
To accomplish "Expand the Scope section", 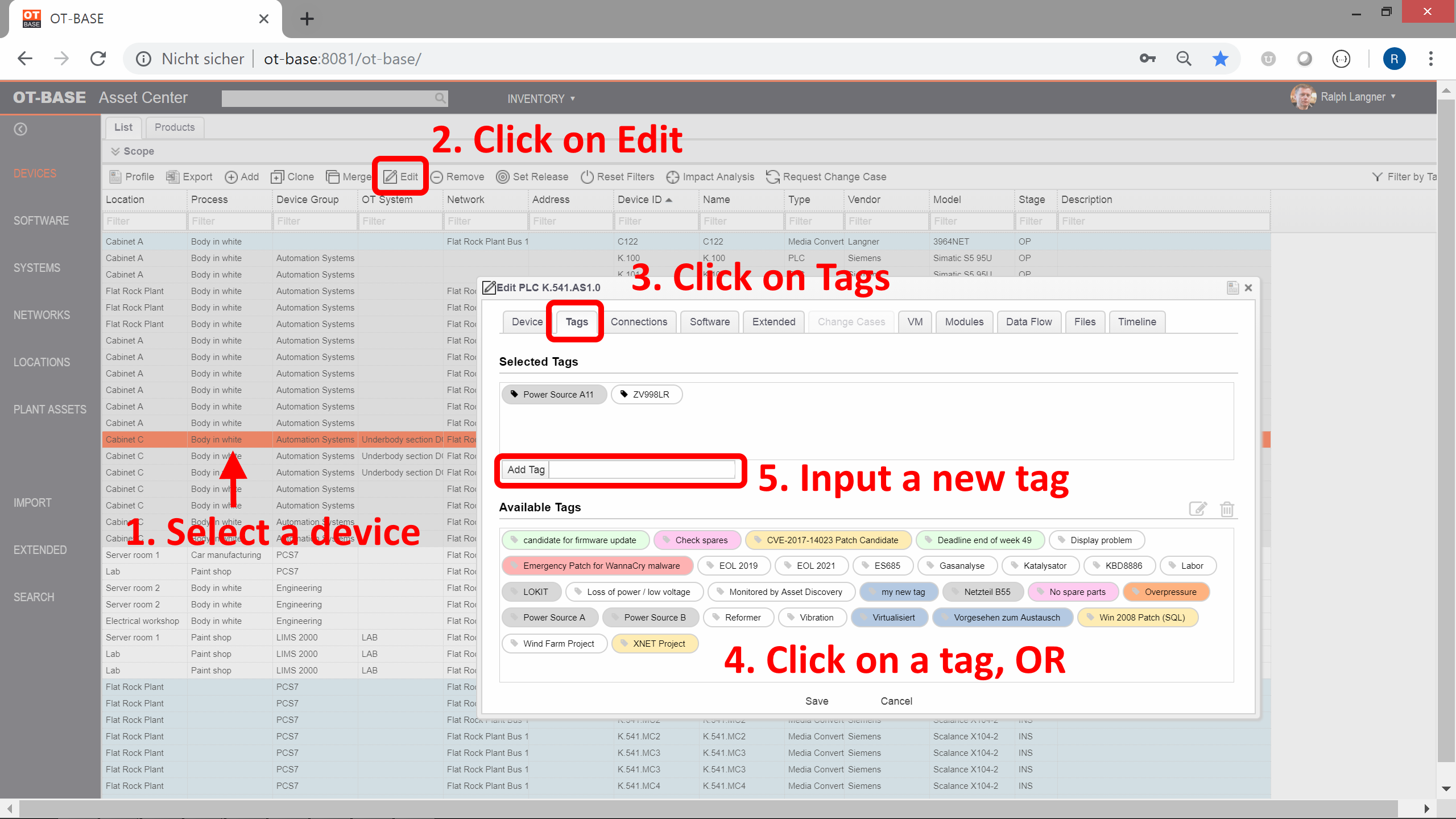I will click(133, 151).
